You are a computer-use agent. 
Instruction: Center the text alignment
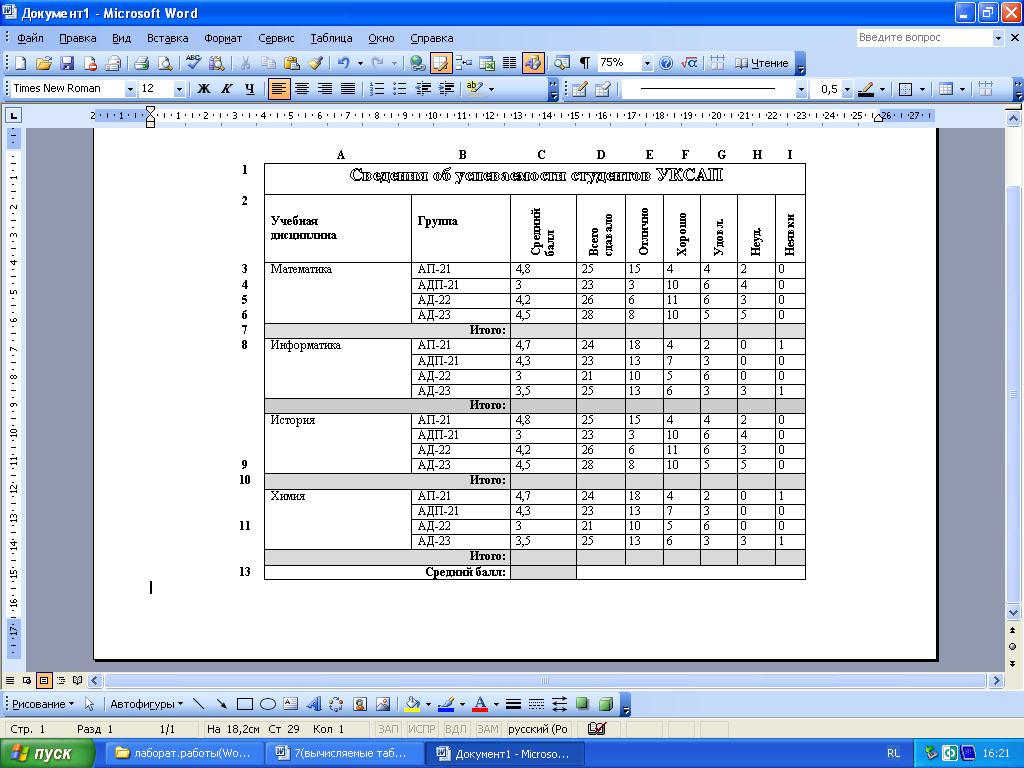click(302, 89)
